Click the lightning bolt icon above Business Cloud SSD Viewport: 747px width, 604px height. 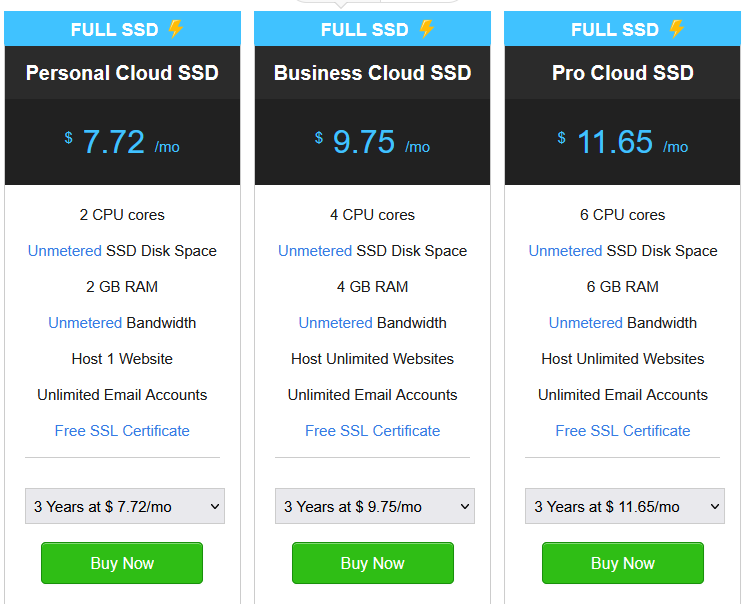426,29
